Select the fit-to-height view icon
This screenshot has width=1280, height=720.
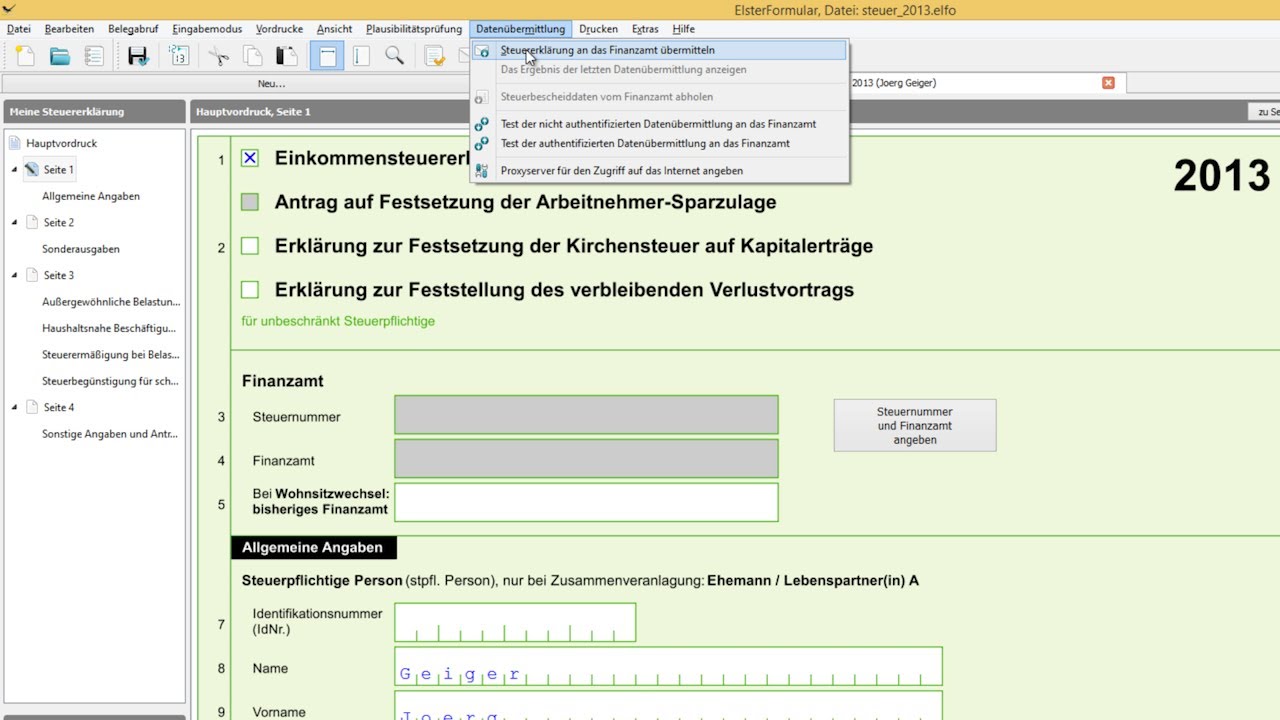point(361,56)
